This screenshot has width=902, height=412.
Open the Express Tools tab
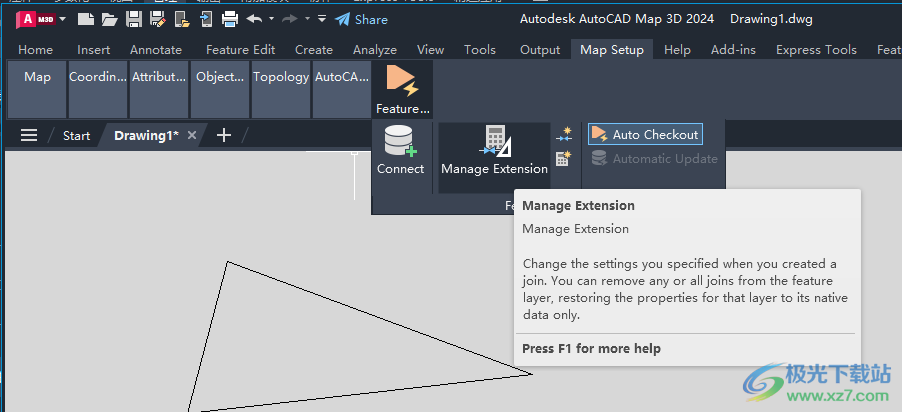pos(816,50)
